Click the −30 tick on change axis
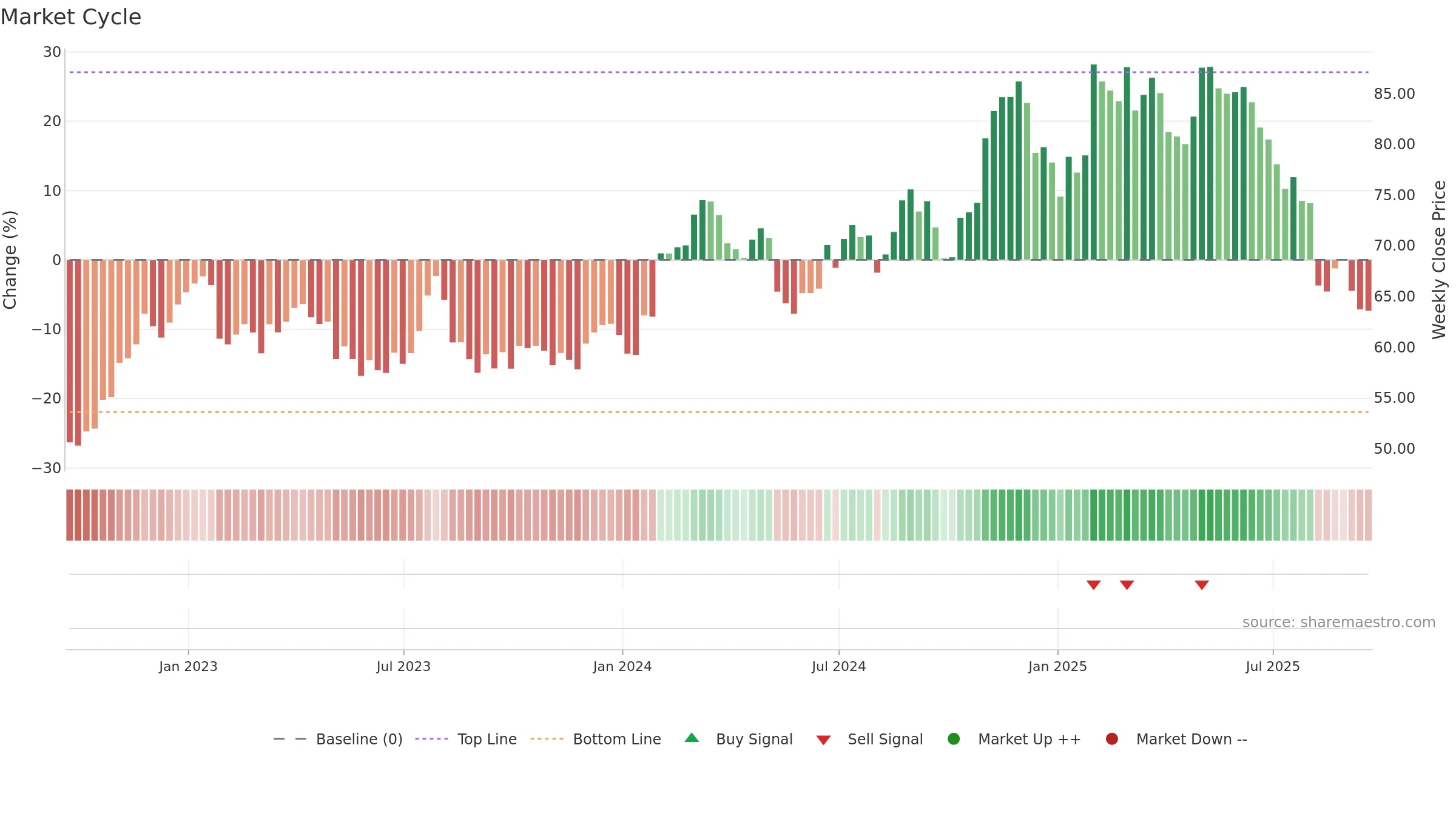This screenshot has height=819, width=1456. [x=47, y=468]
